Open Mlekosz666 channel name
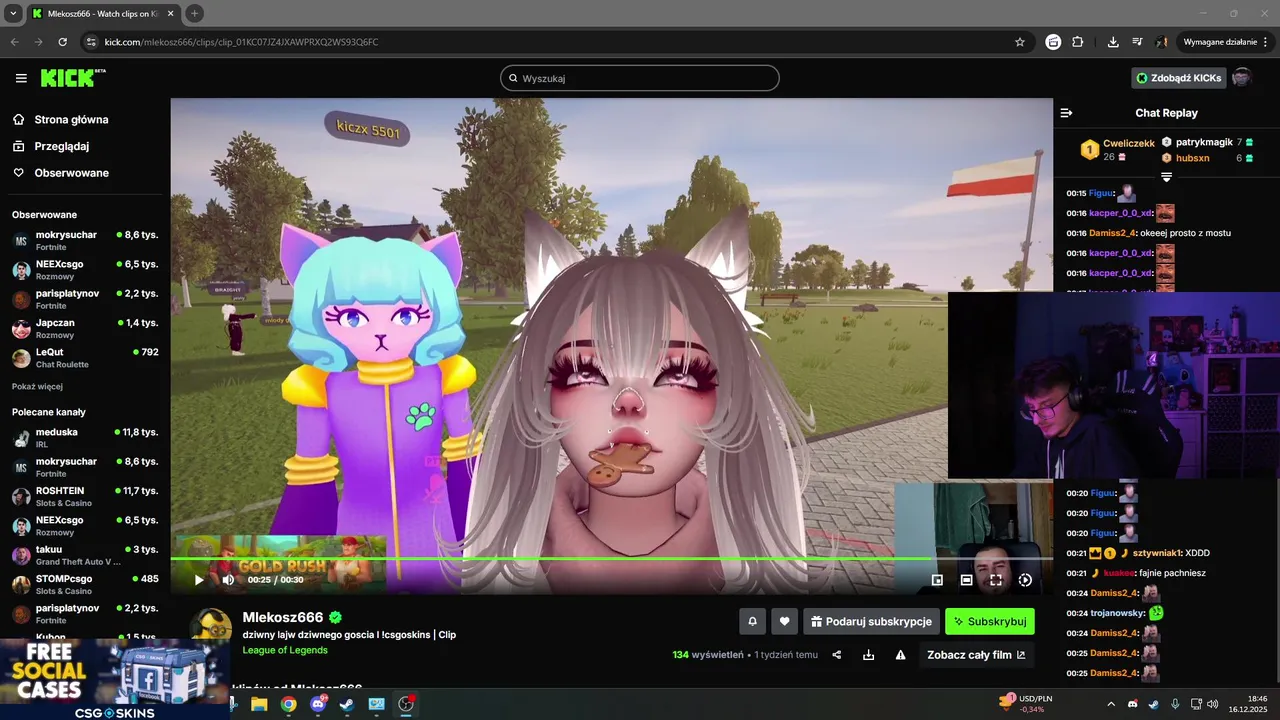 click(283, 617)
